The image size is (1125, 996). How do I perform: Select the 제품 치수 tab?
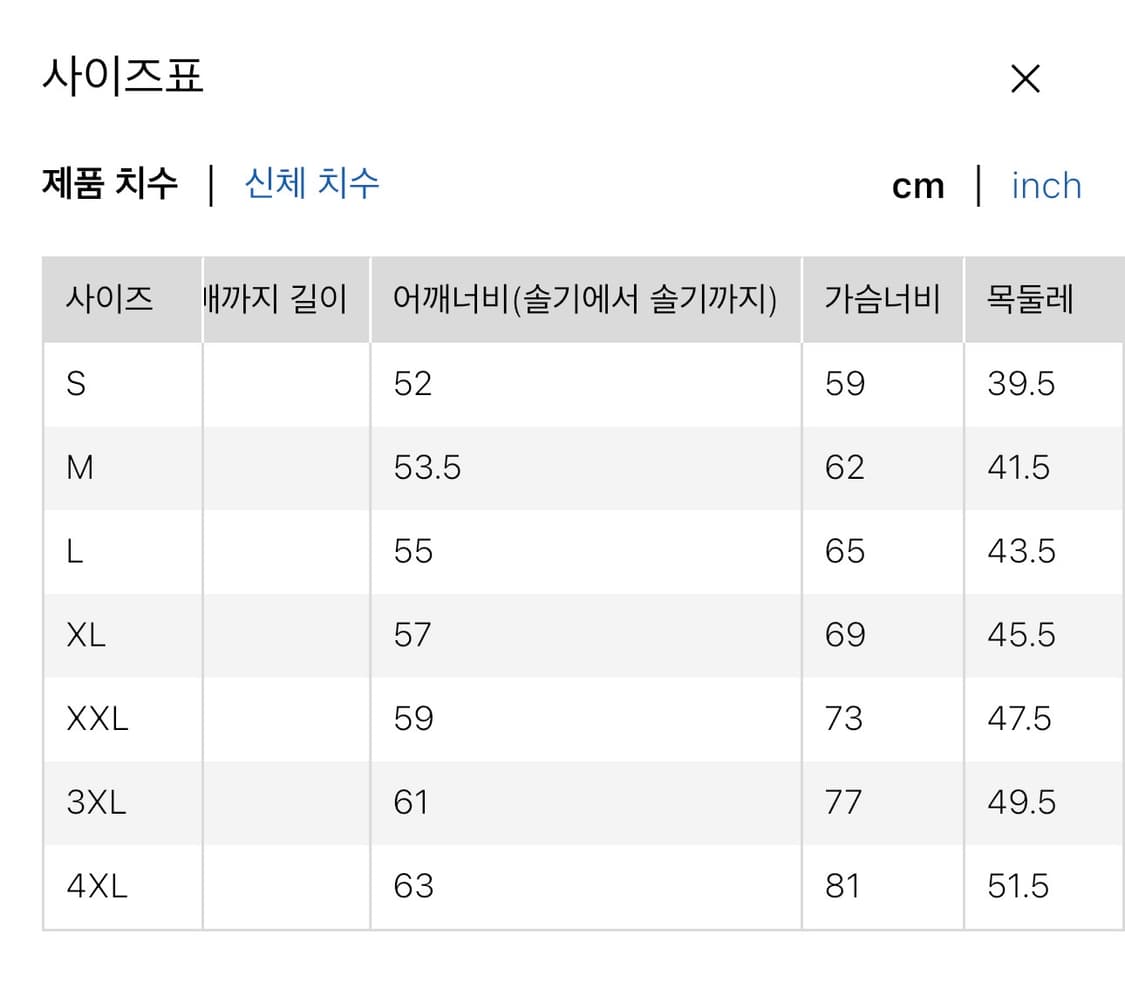click(112, 183)
